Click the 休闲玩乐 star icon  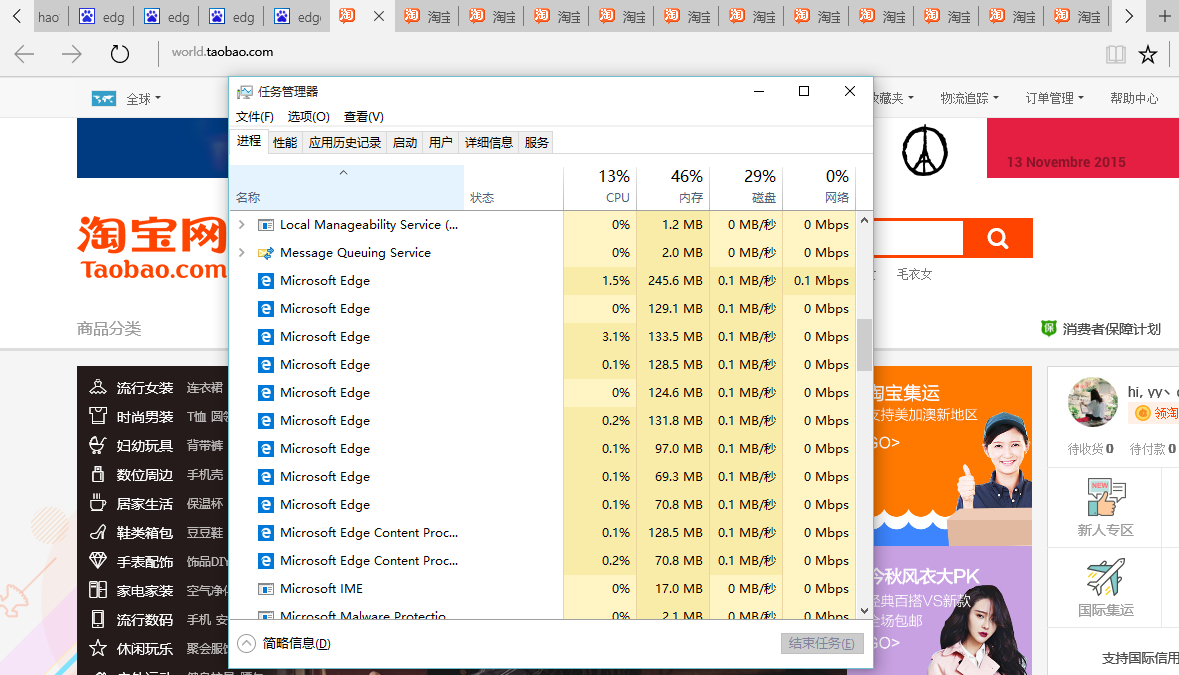click(98, 648)
